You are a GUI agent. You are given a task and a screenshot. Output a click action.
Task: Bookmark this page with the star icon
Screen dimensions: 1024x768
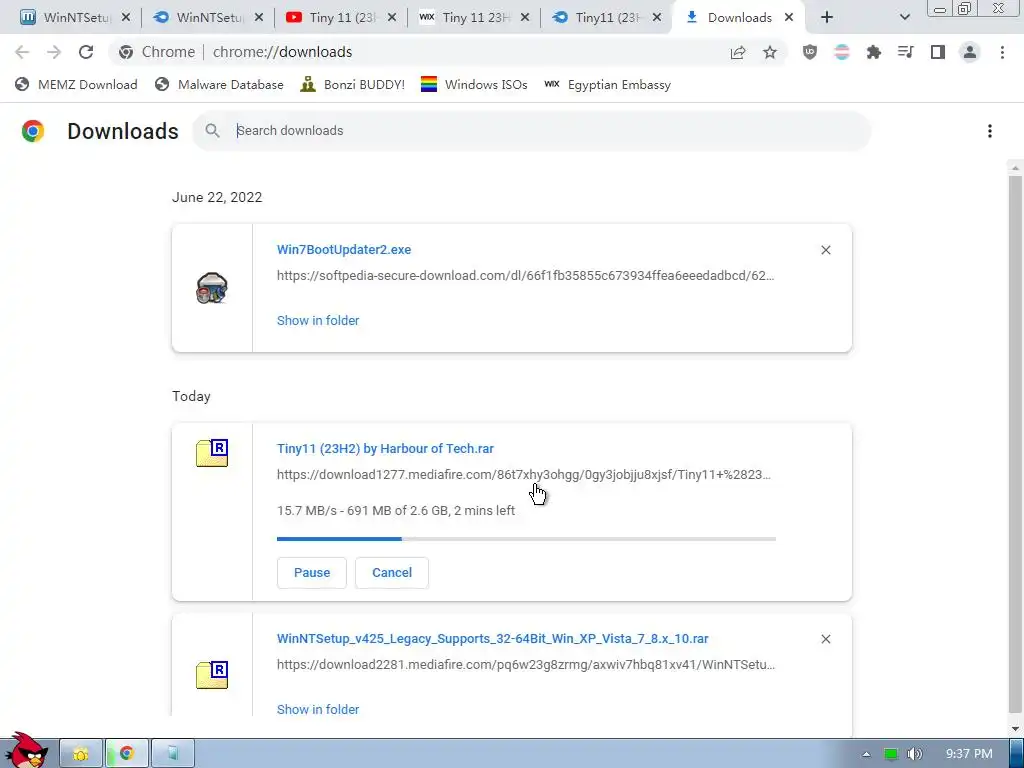click(770, 52)
